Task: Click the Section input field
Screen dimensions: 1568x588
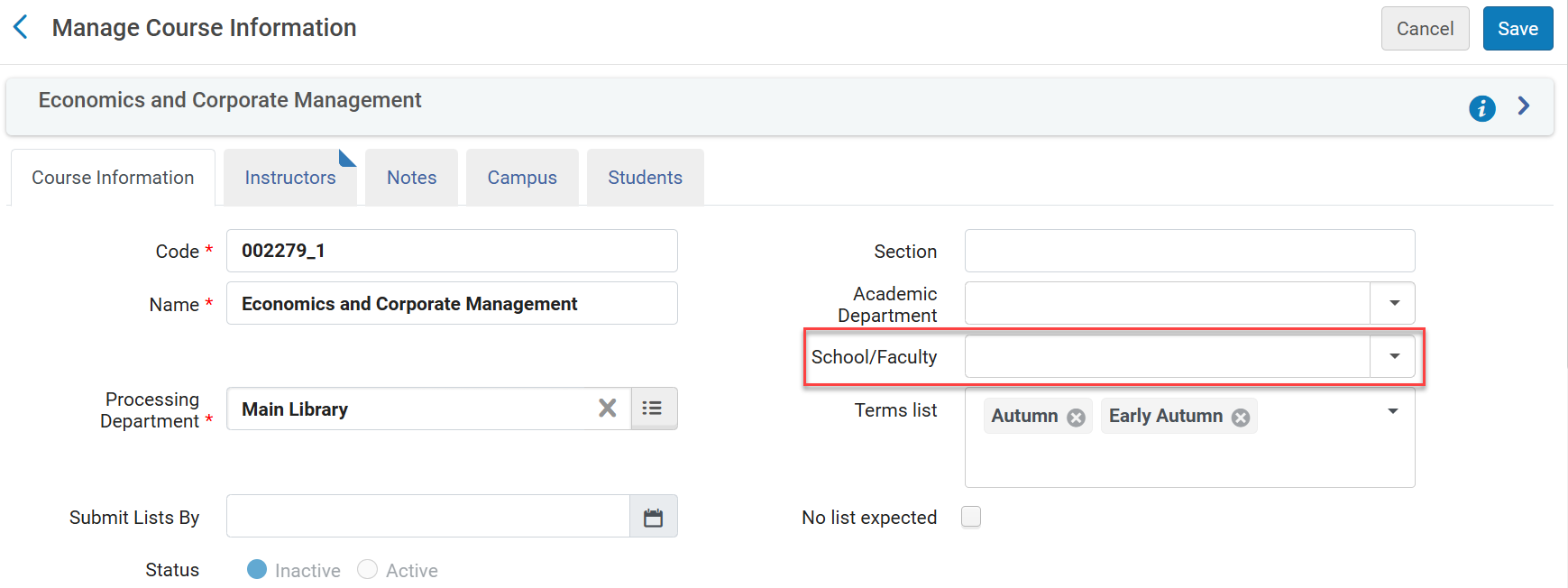Action: [1189, 251]
